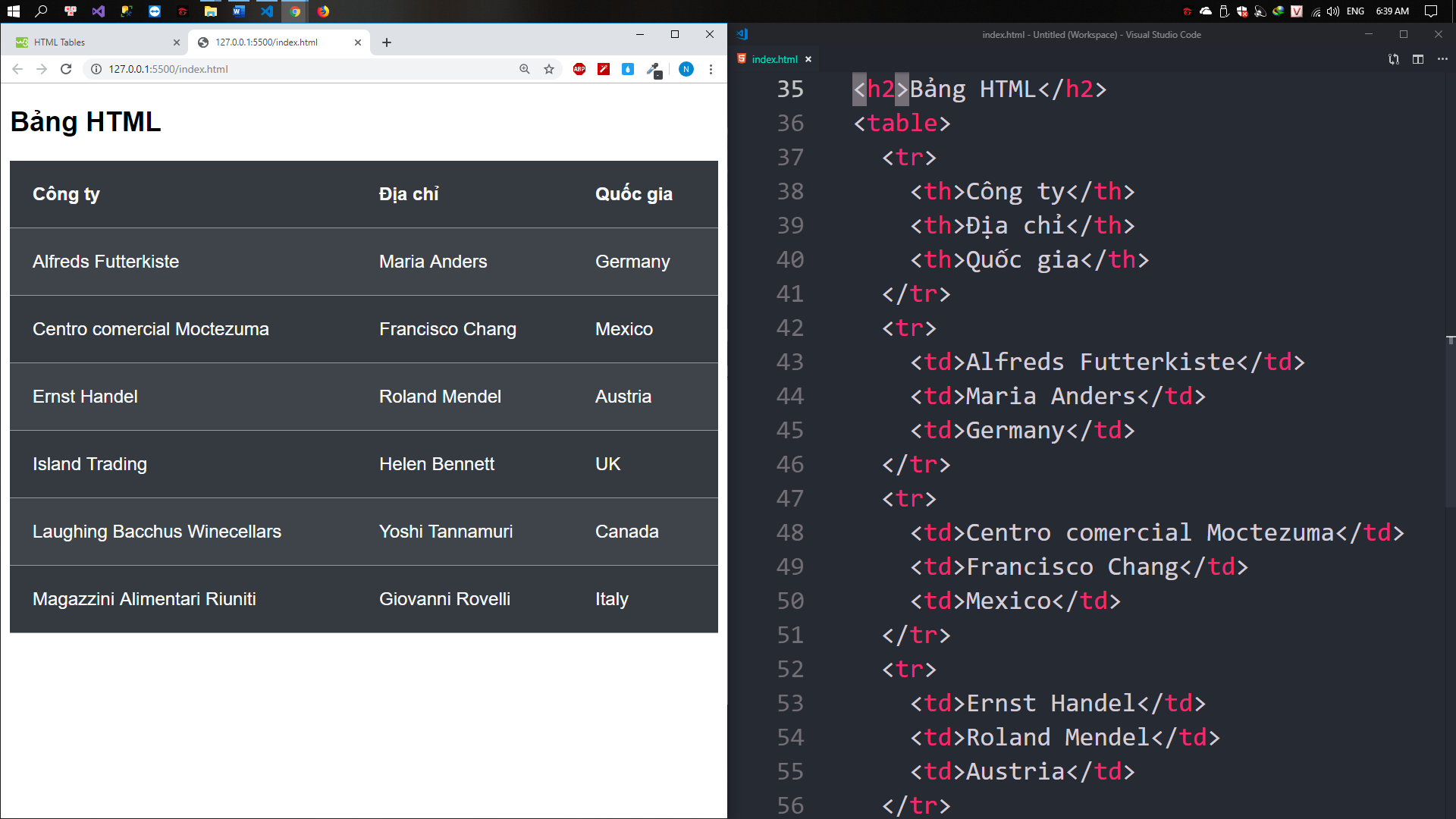1456x819 pixels.
Task: Open a new Chrome tab
Action: point(387,42)
